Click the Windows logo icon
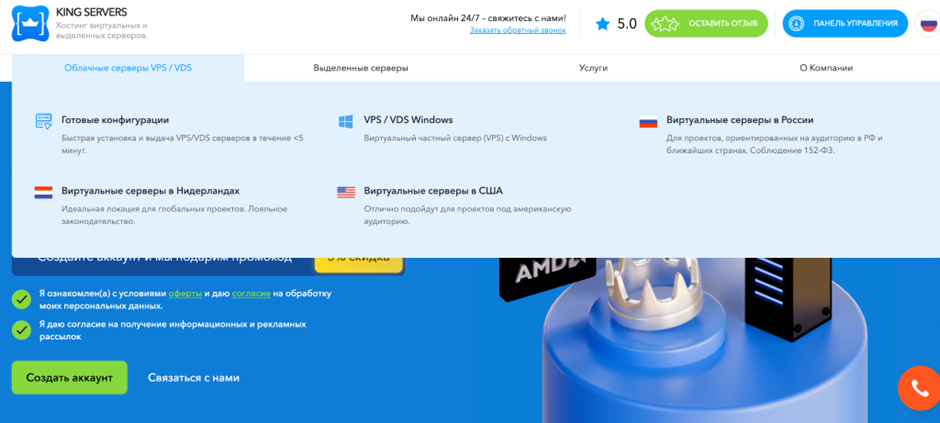This screenshot has height=423, width=940. click(x=346, y=121)
